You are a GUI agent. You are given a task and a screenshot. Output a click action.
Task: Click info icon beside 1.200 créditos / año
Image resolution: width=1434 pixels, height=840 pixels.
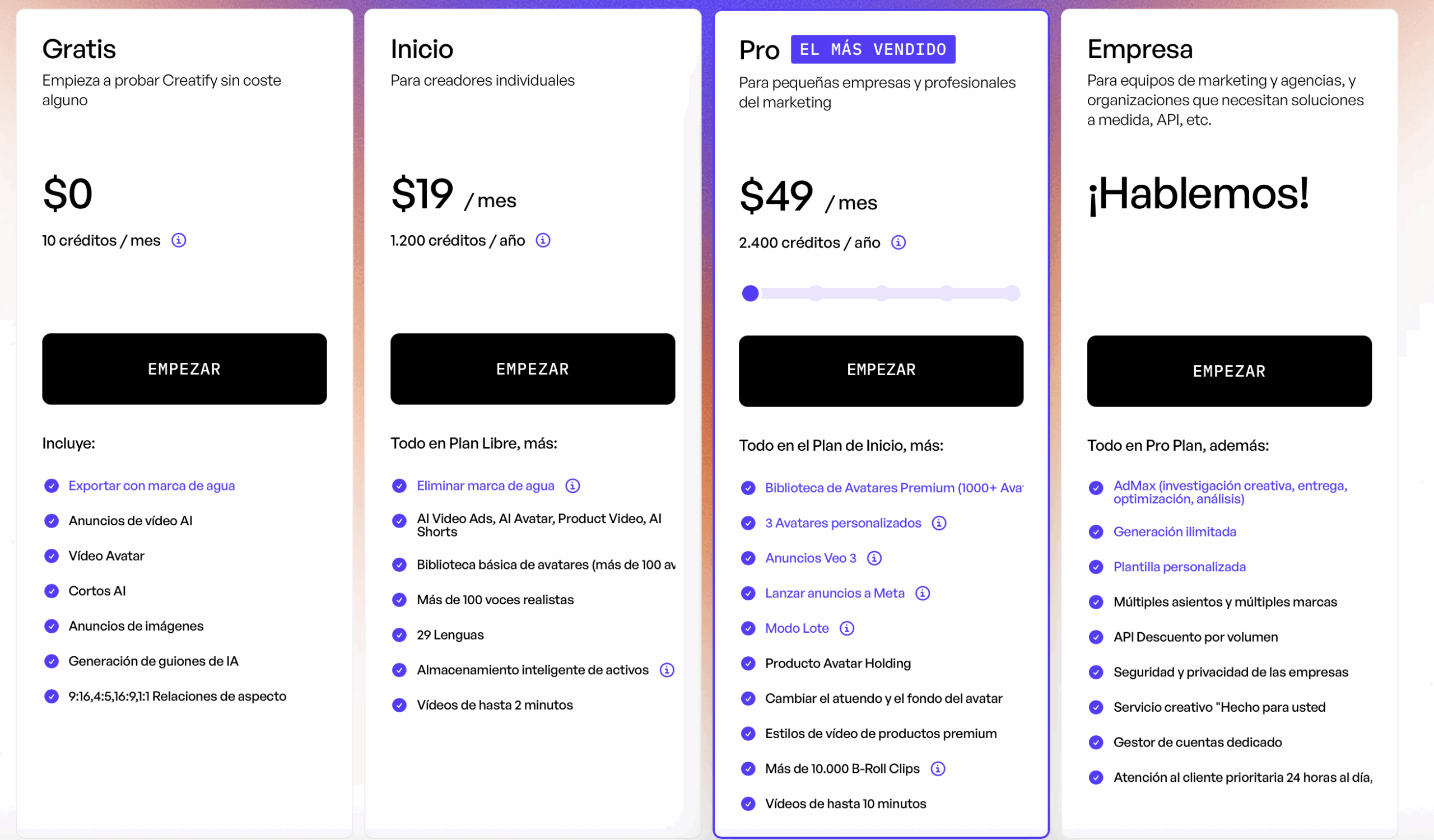[x=543, y=241]
